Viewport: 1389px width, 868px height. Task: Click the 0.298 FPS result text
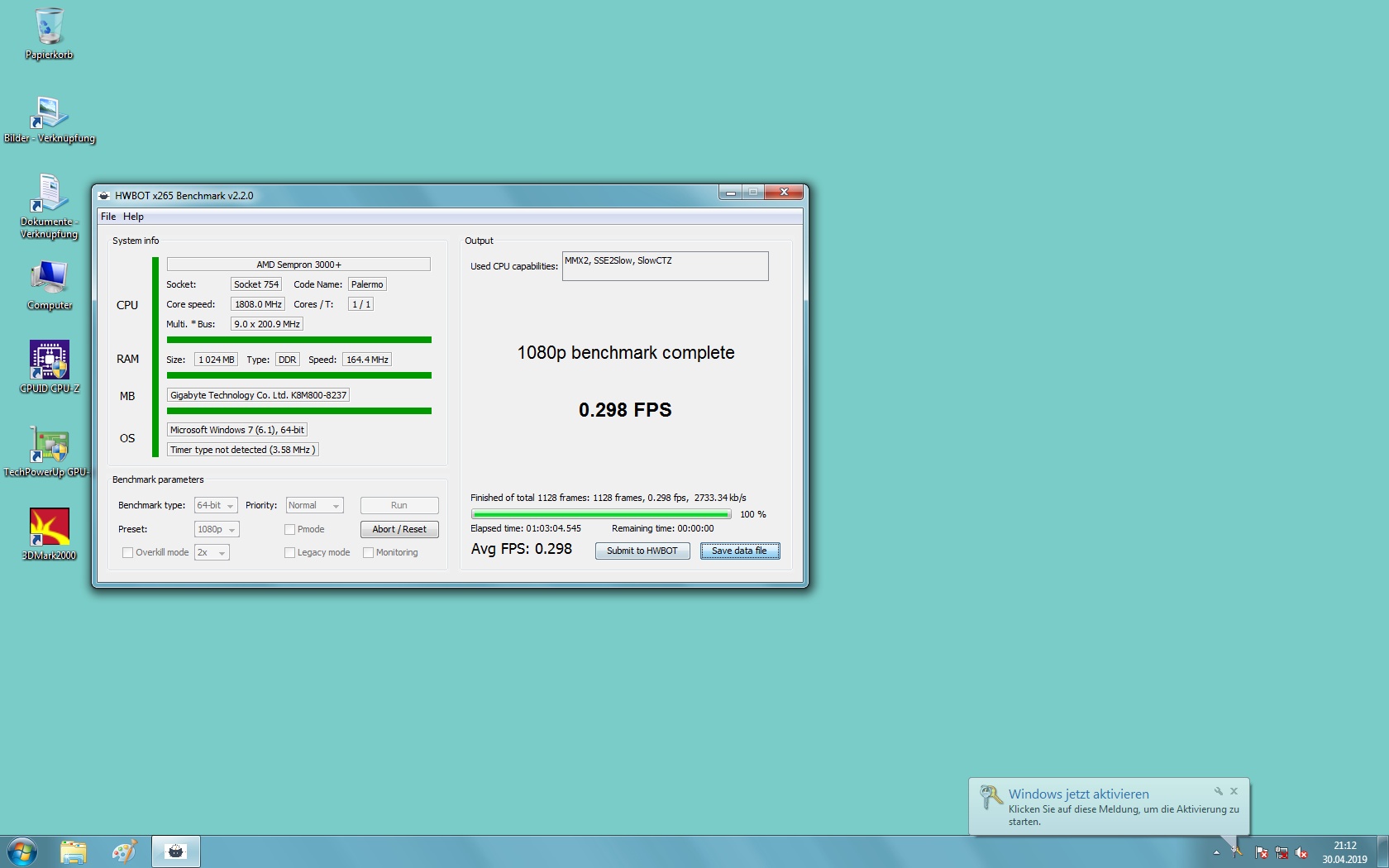(x=625, y=410)
